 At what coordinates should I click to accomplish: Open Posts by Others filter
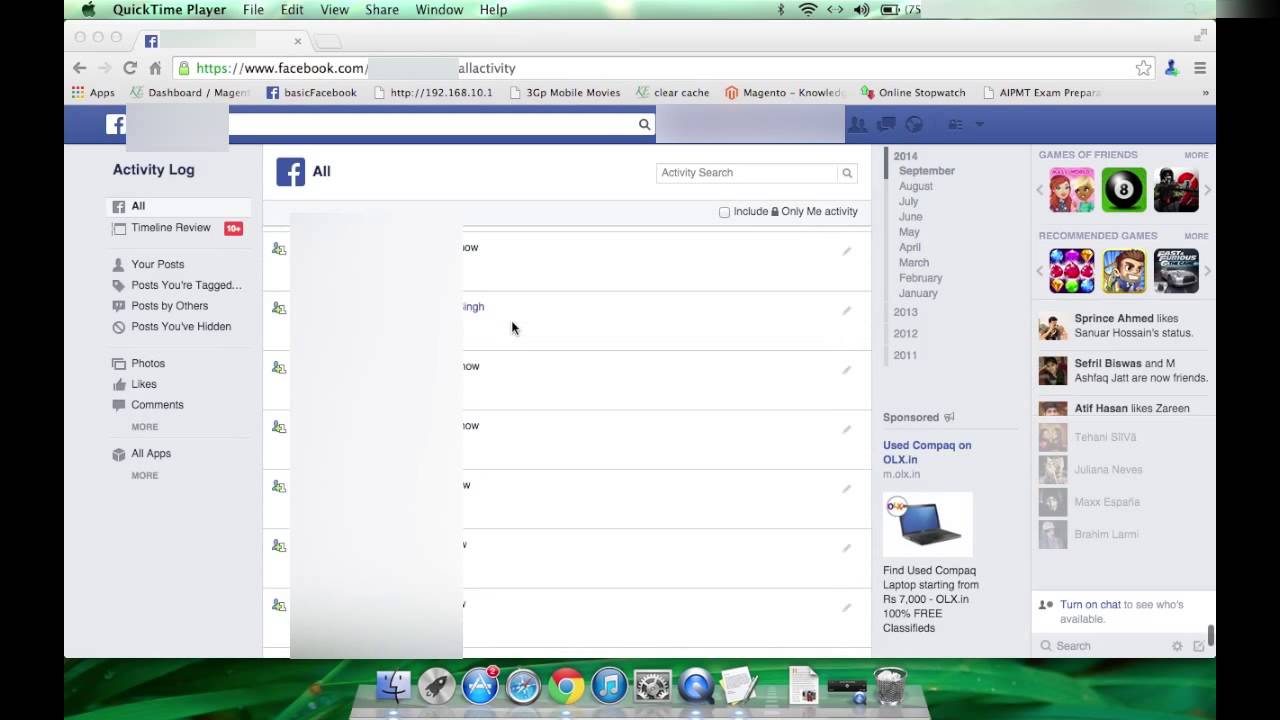tap(170, 306)
